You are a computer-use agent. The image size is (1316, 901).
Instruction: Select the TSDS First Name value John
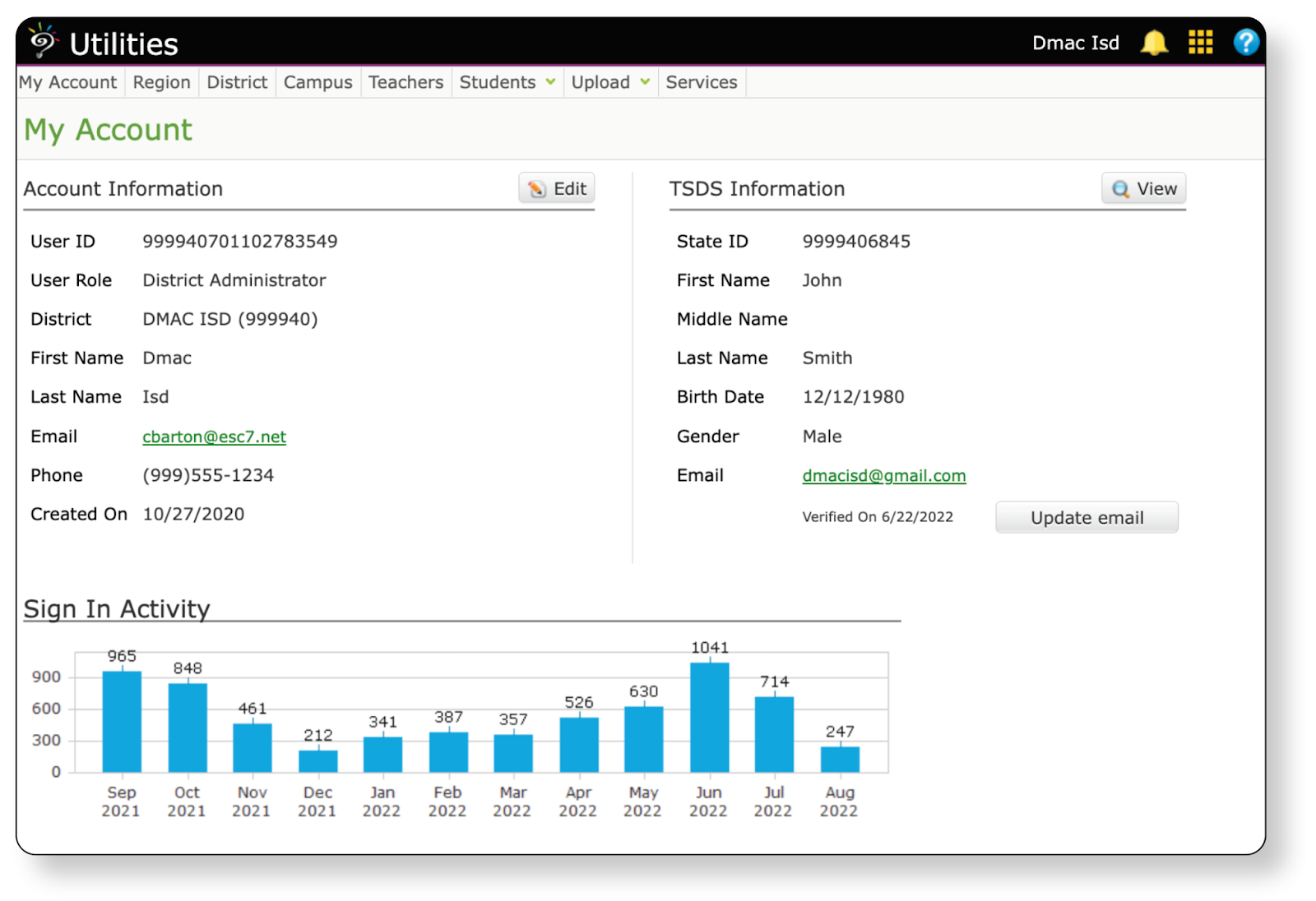[822, 280]
